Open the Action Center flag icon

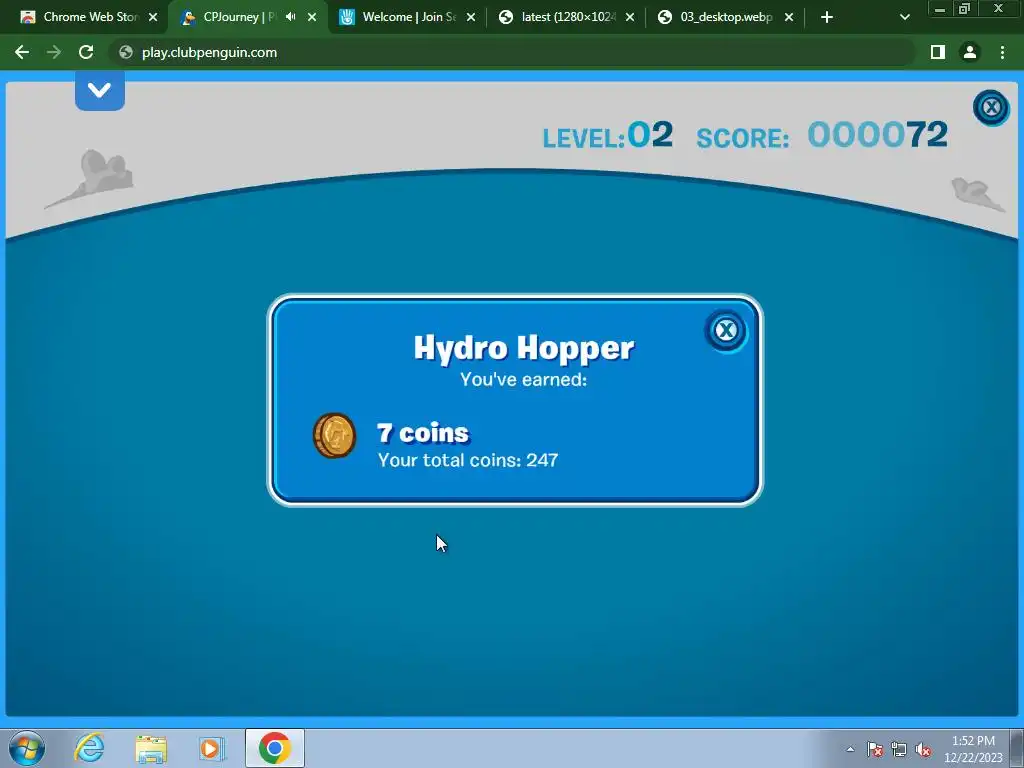pos(875,749)
